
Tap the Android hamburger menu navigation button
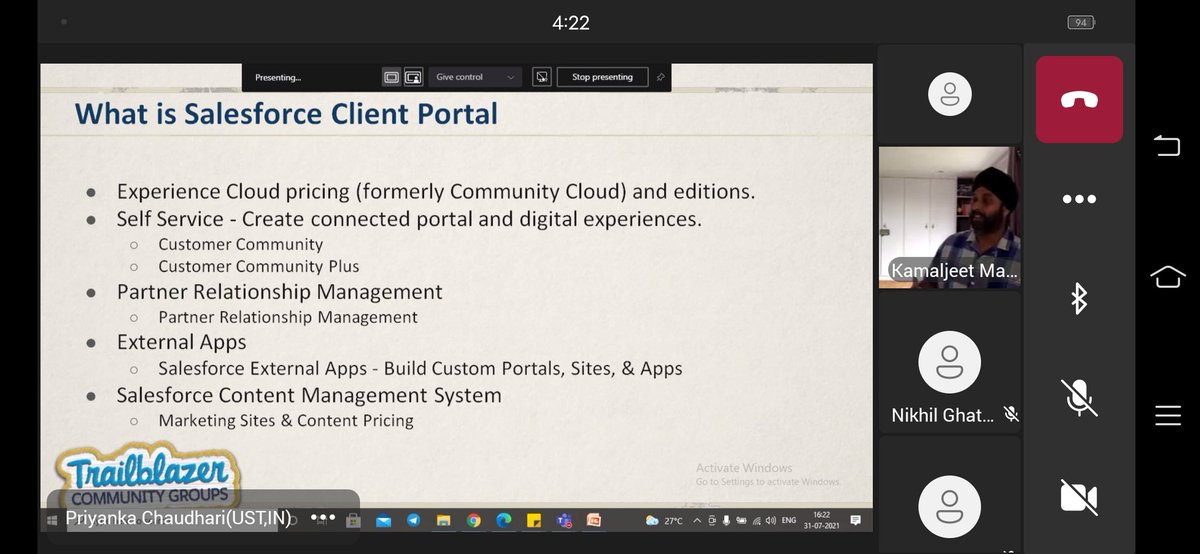coord(1167,415)
